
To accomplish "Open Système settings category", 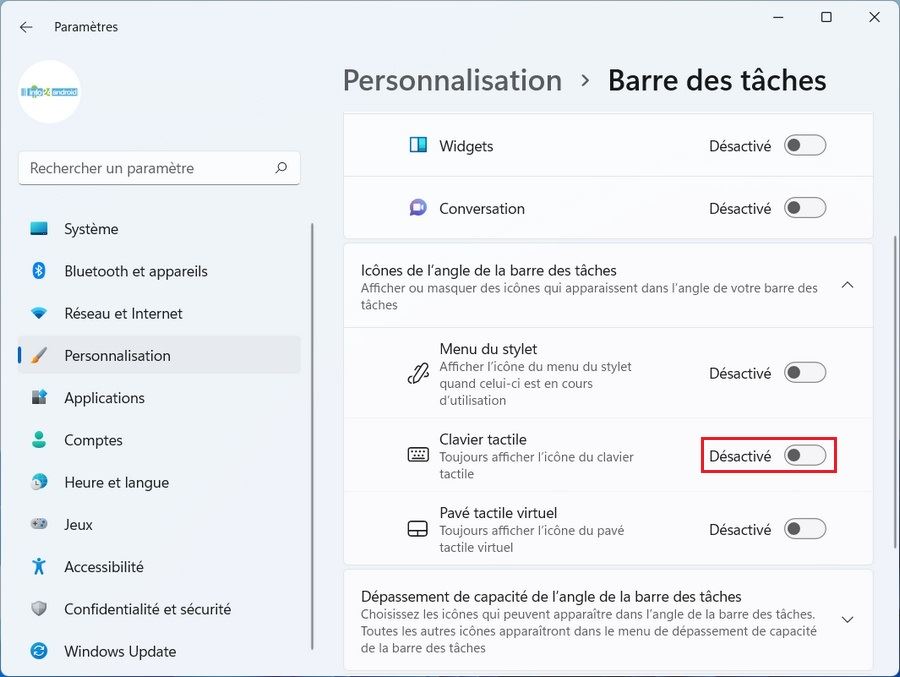I will [91, 229].
